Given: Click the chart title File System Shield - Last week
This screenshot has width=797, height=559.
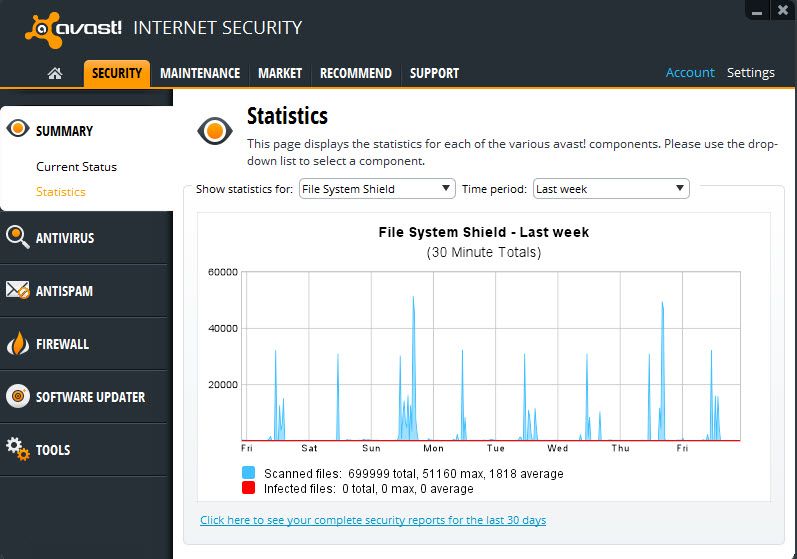Looking at the screenshot, I should pyautogui.click(x=483, y=232).
